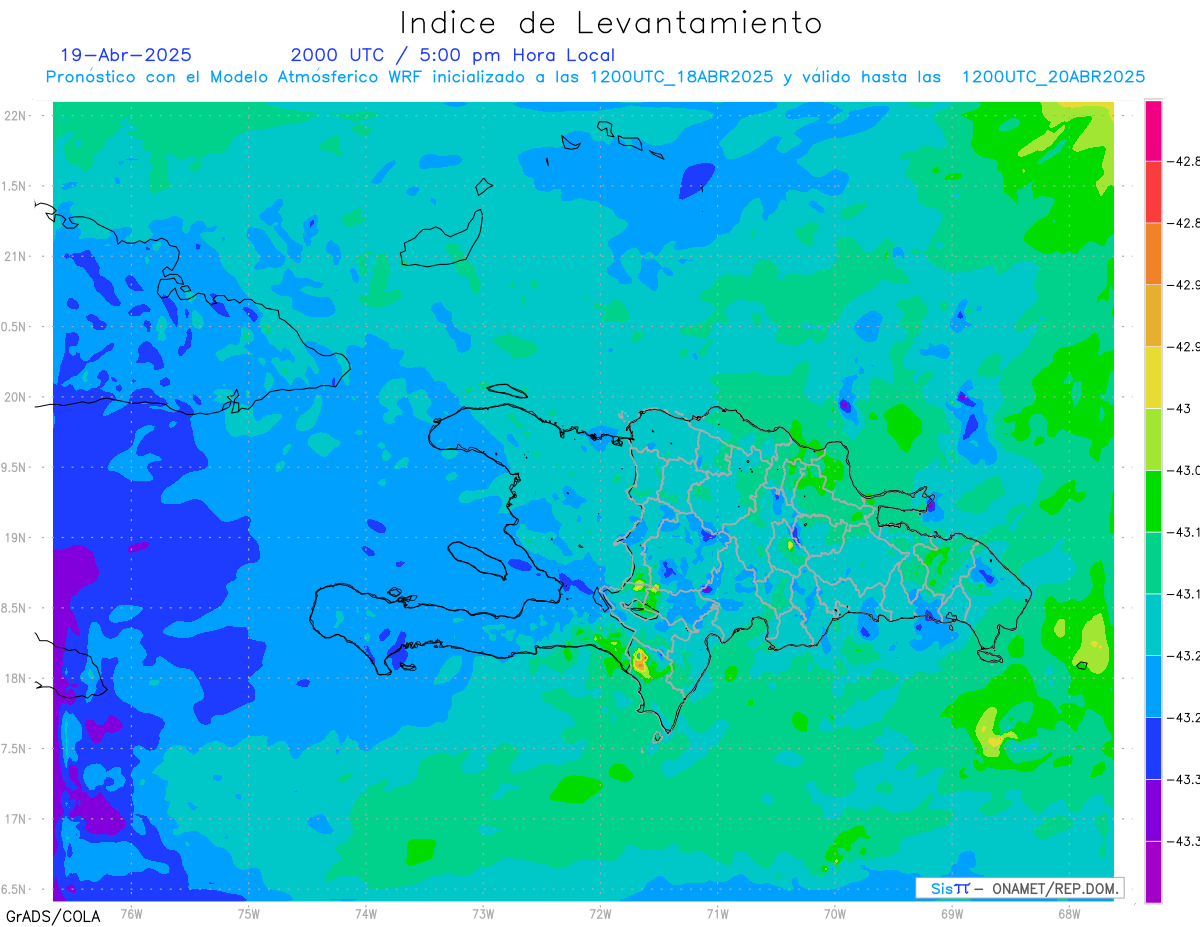
Task: Click the '74W' longitude label
Action: pyautogui.click(x=366, y=914)
